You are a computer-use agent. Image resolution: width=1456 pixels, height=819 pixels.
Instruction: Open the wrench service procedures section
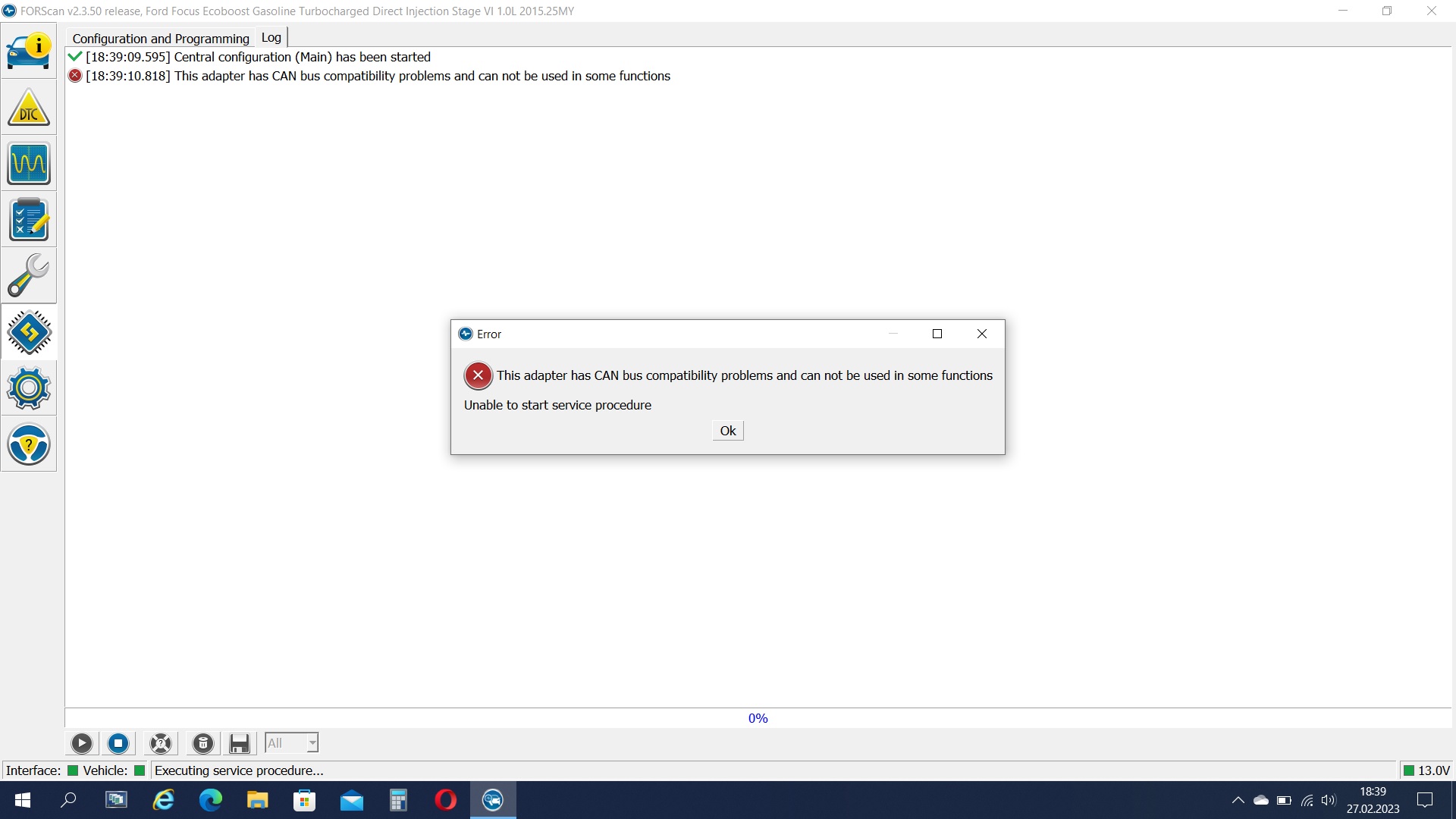click(x=29, y=276)
